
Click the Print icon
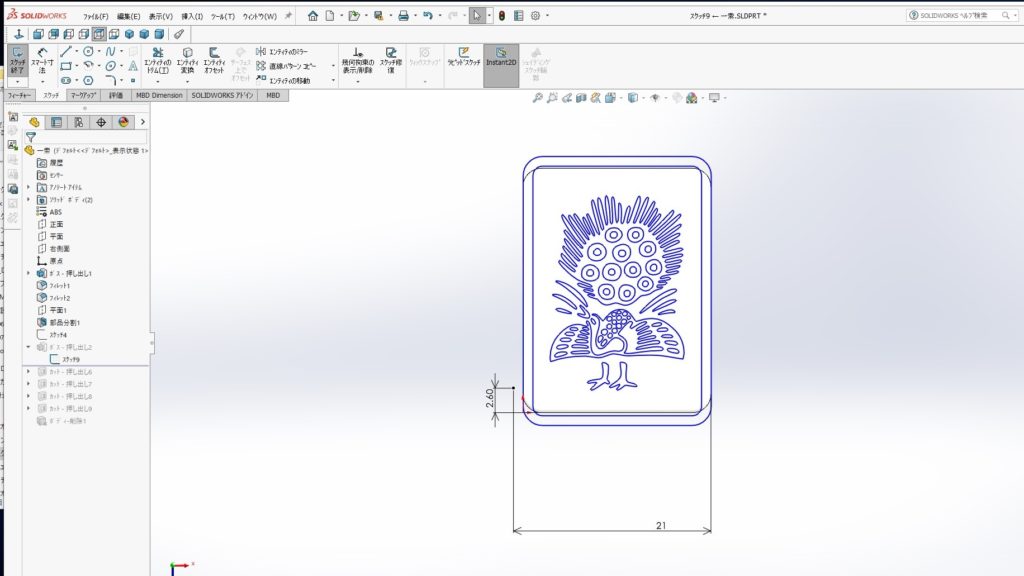tap(403, 16)
